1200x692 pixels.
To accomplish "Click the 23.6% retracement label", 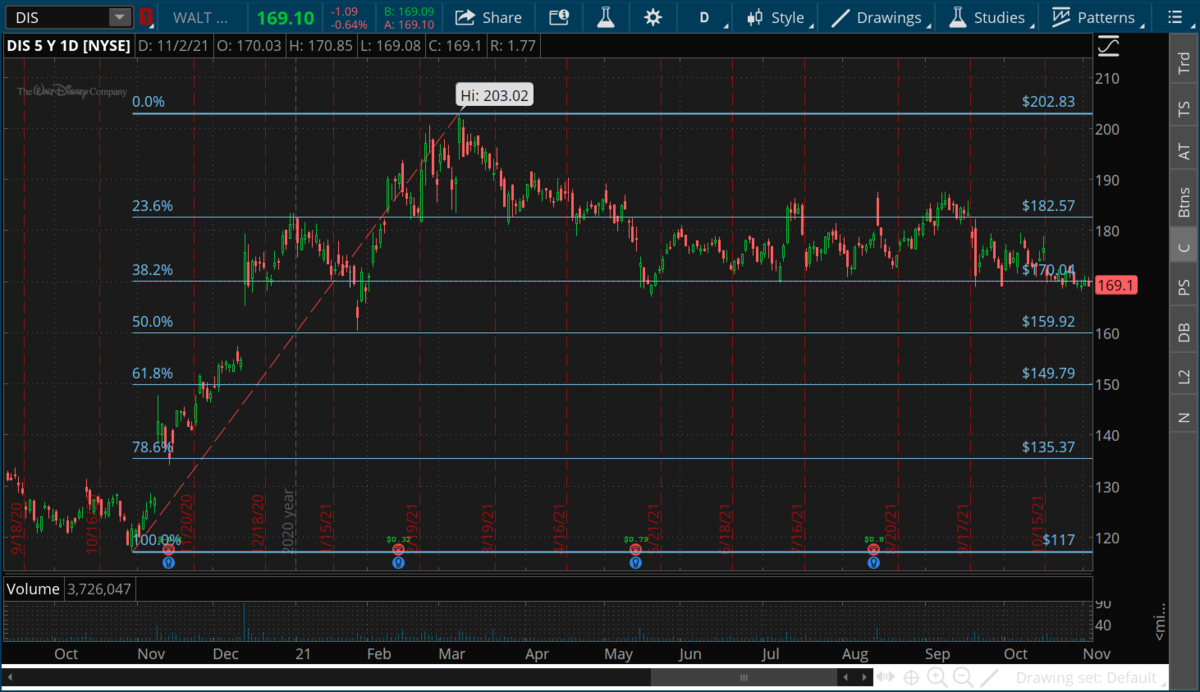I will click(153, 206).
